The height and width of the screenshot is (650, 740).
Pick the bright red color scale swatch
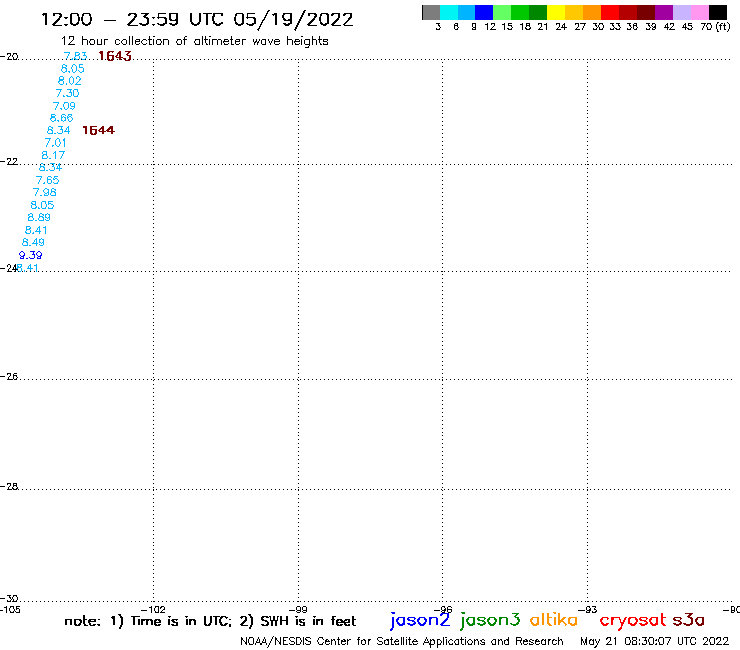pyautogui.click(x=609, y=13)
